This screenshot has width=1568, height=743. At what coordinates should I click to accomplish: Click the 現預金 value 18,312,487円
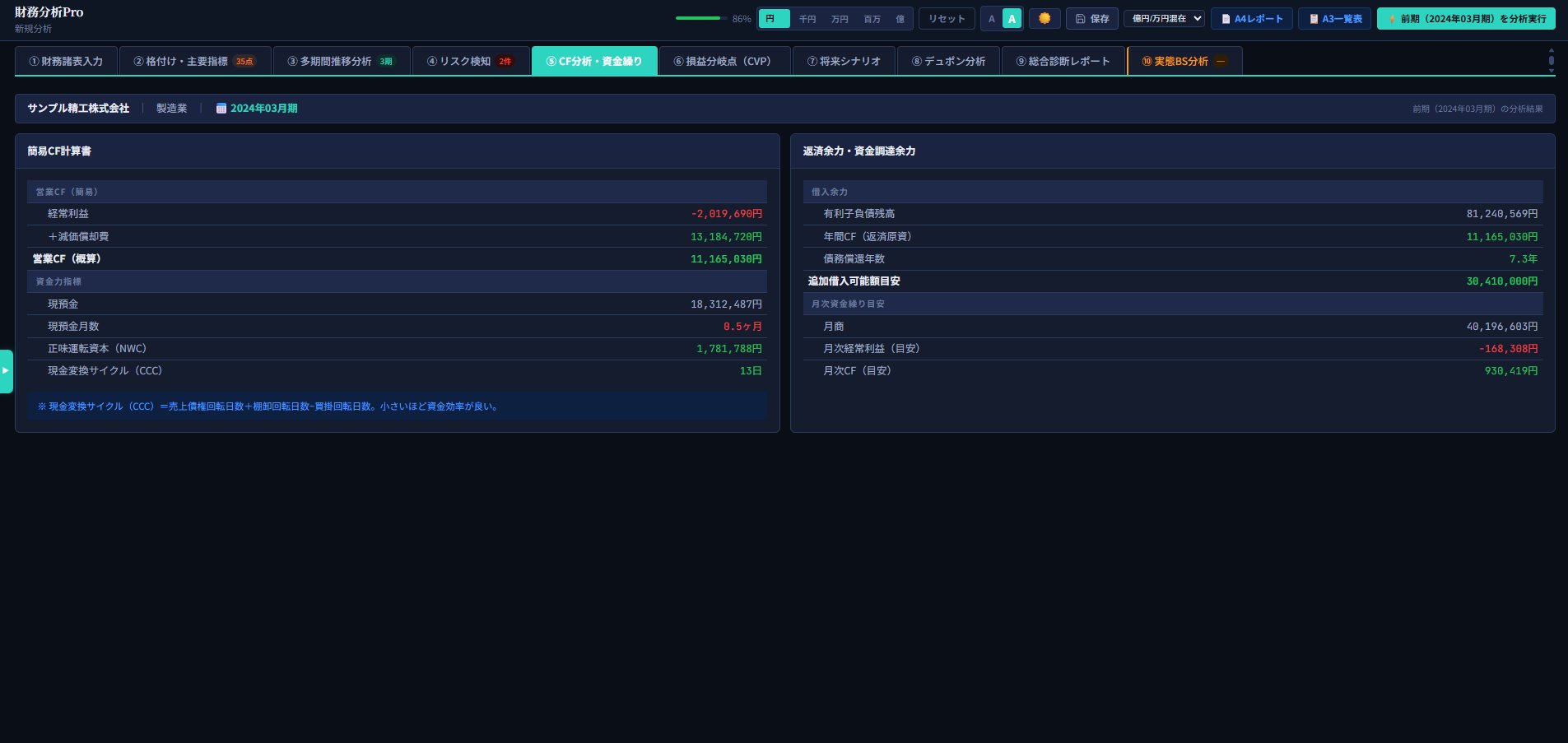(x=727, y=304)
